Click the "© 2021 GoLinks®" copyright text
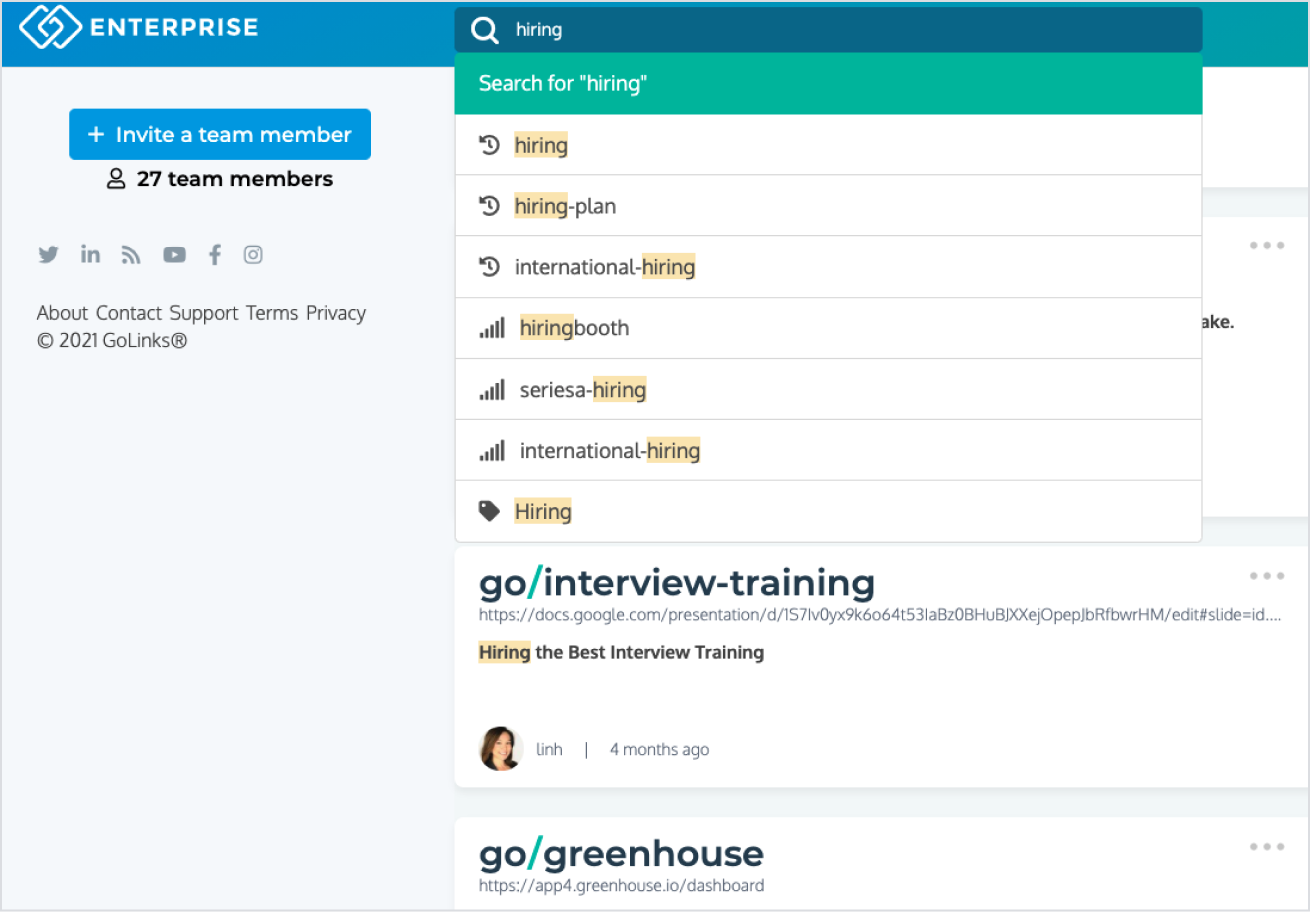 (112, 341)
